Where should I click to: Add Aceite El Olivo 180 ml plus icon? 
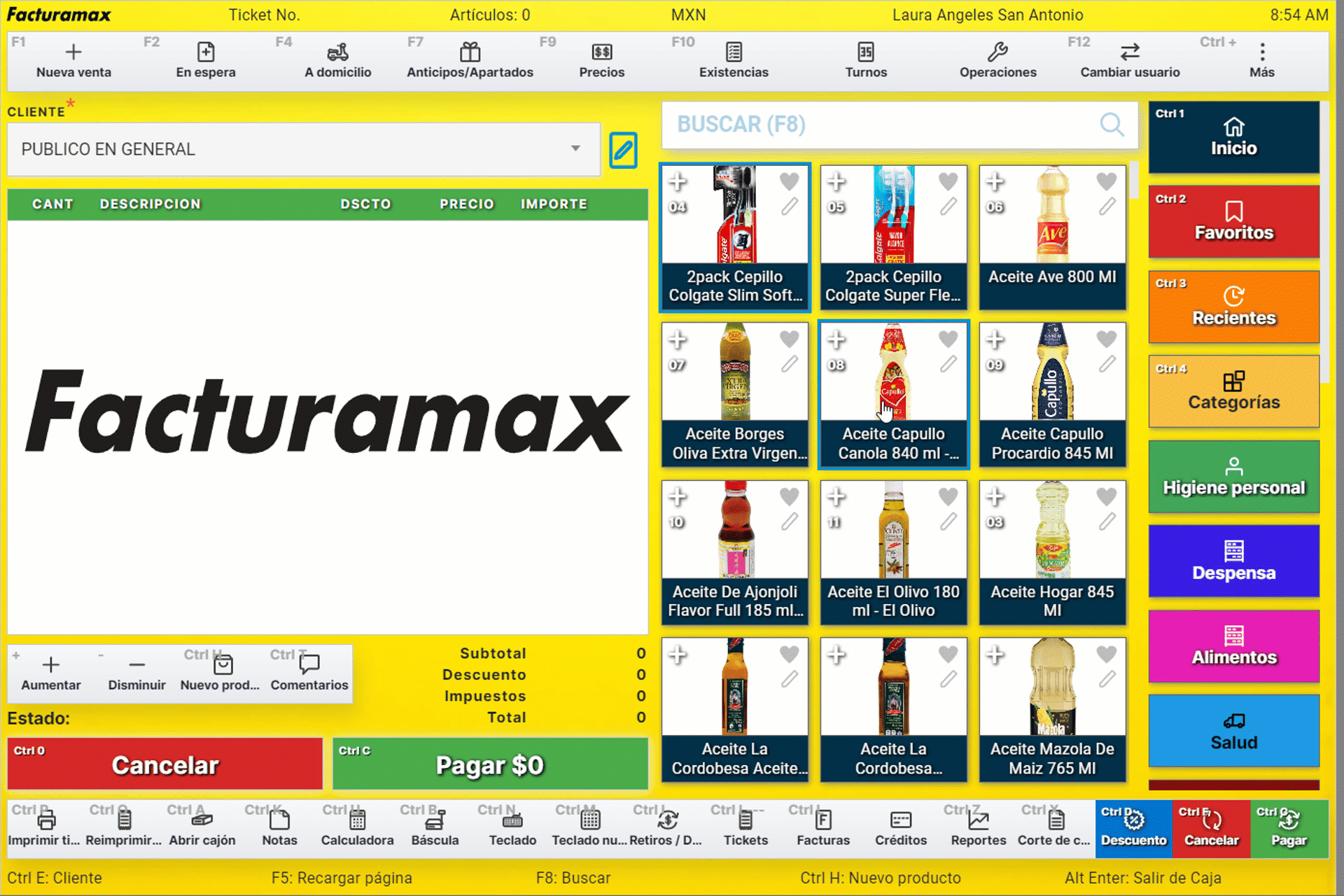pyautogui.click(x=836, y=497)
